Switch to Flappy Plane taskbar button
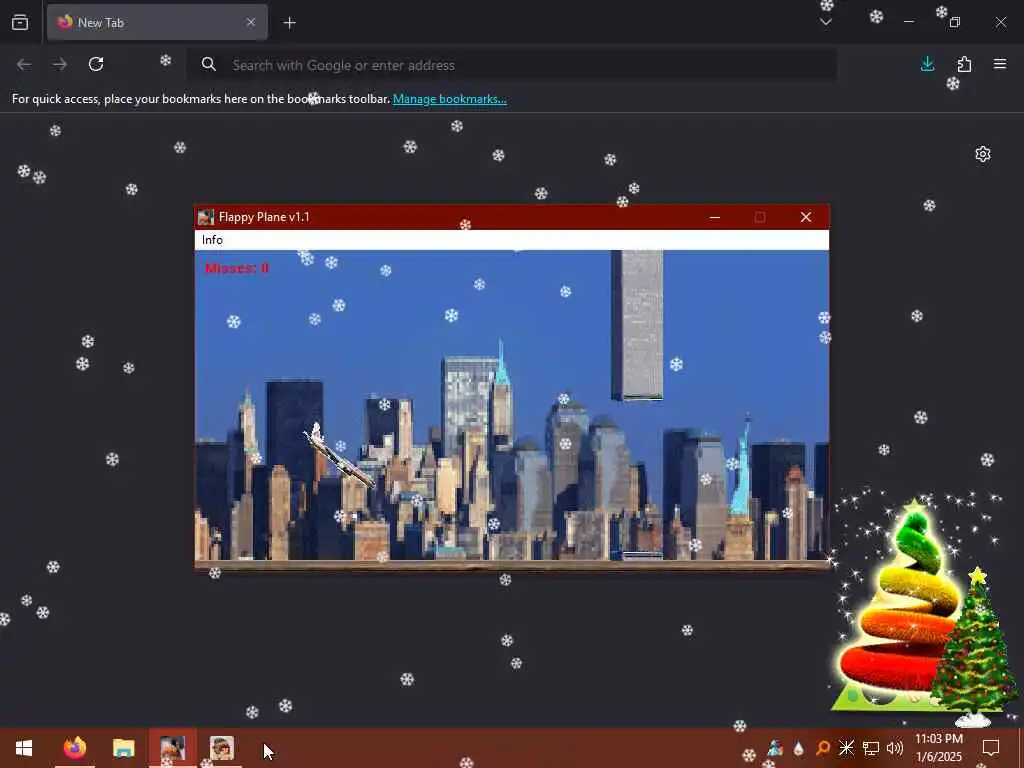Viewport: 1024px width, 768px height. point(172,748)
